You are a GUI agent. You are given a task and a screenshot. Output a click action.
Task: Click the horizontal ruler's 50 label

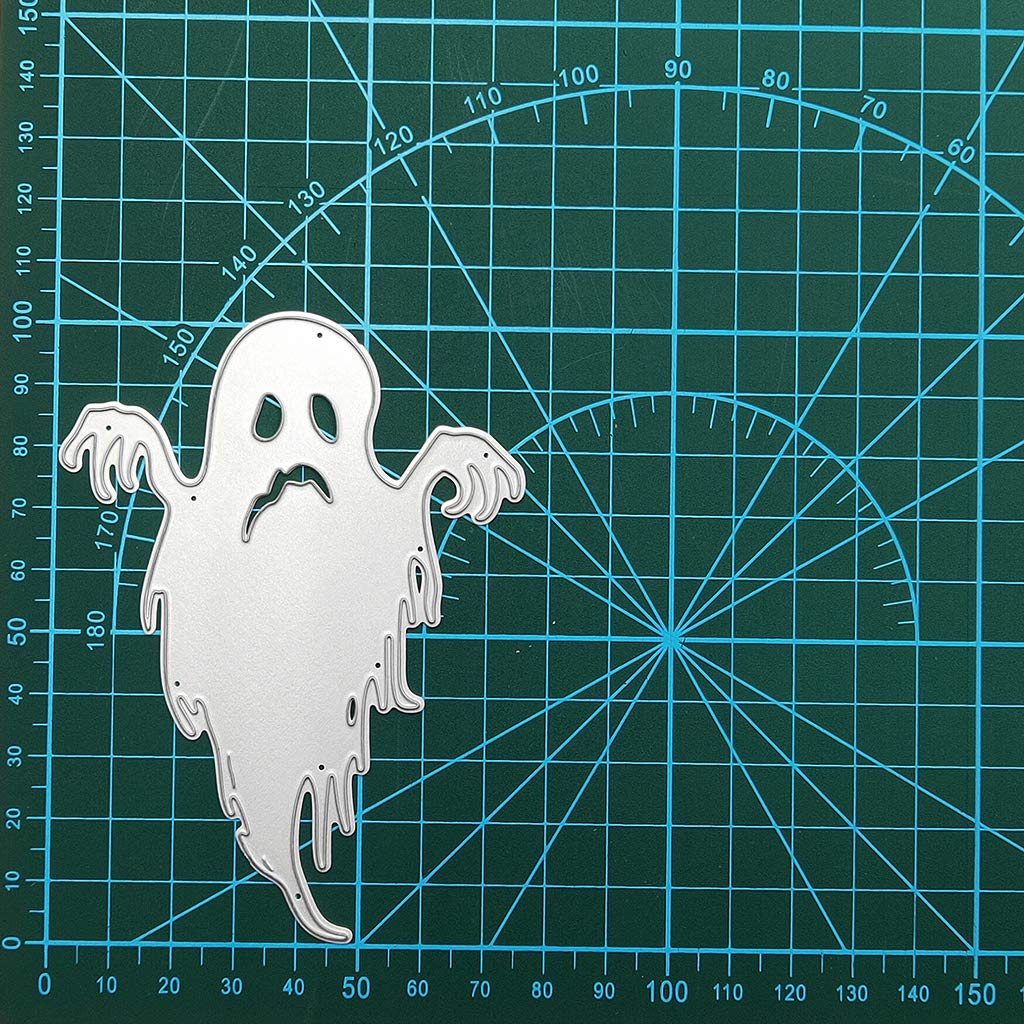pyautogui.click(x=356, y=989)
